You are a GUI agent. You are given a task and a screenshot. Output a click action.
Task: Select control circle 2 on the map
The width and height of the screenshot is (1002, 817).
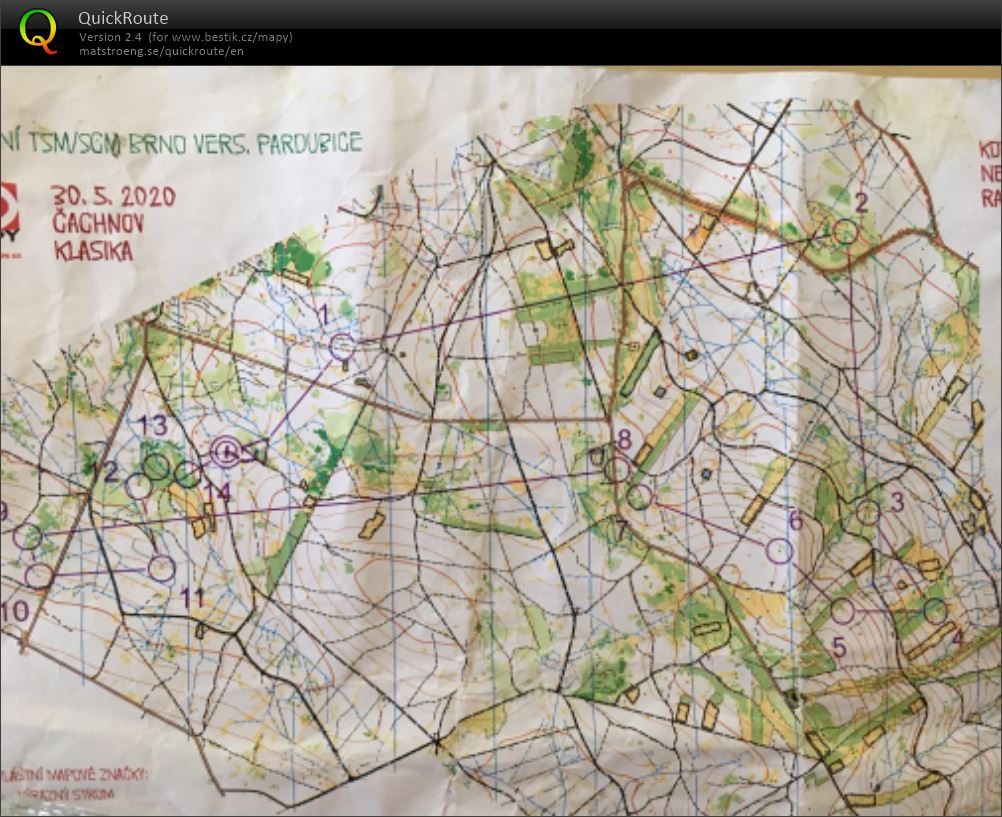pos(846,232)
